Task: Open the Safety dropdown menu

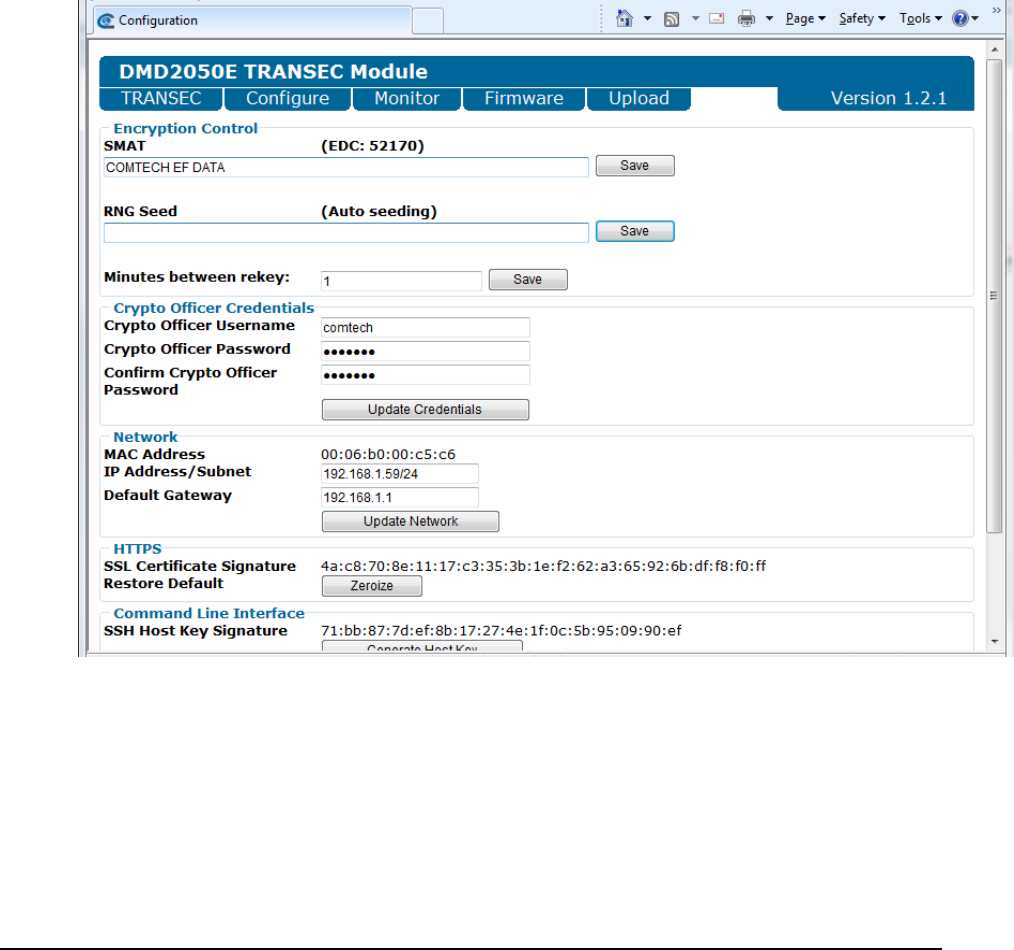Action: 862,19
